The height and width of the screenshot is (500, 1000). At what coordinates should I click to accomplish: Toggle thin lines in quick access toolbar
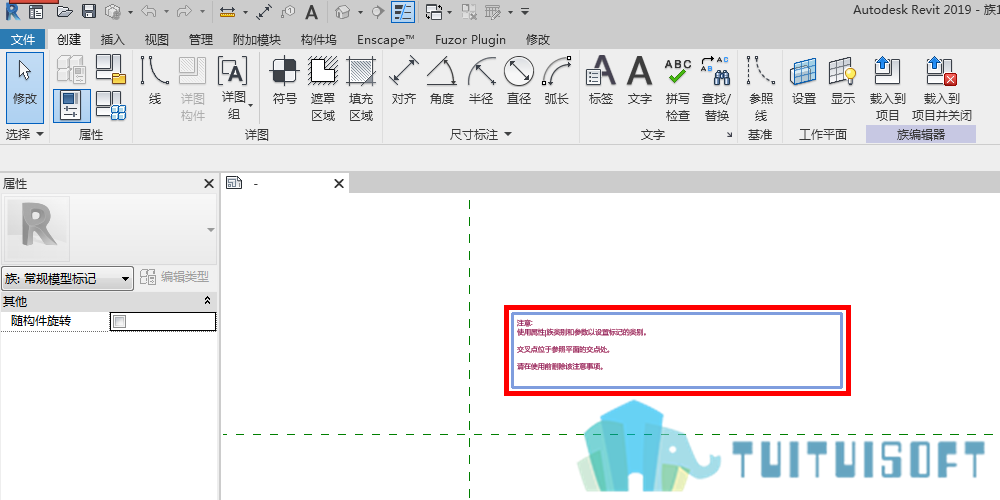[402, 11]
